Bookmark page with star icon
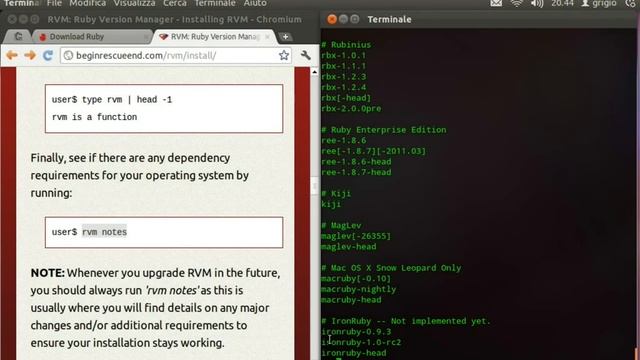 284,55
